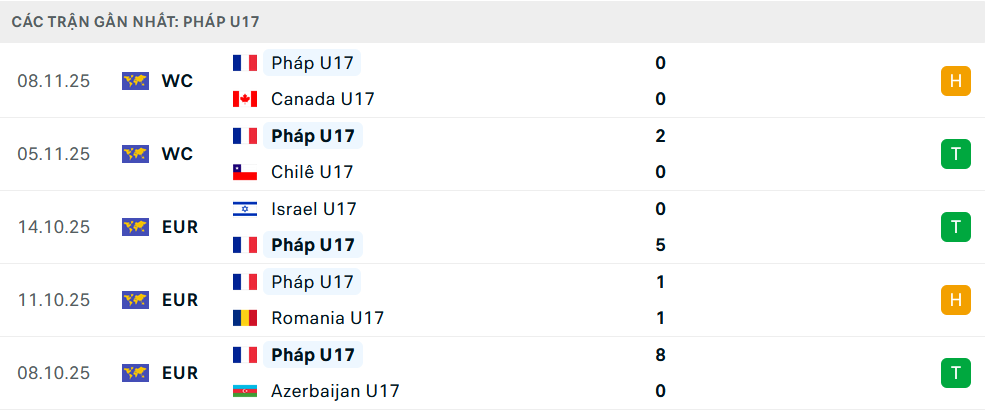Click the Azerbaijan U17 flag icon
The height and width of the screenshot is (410, 985).
244,391
